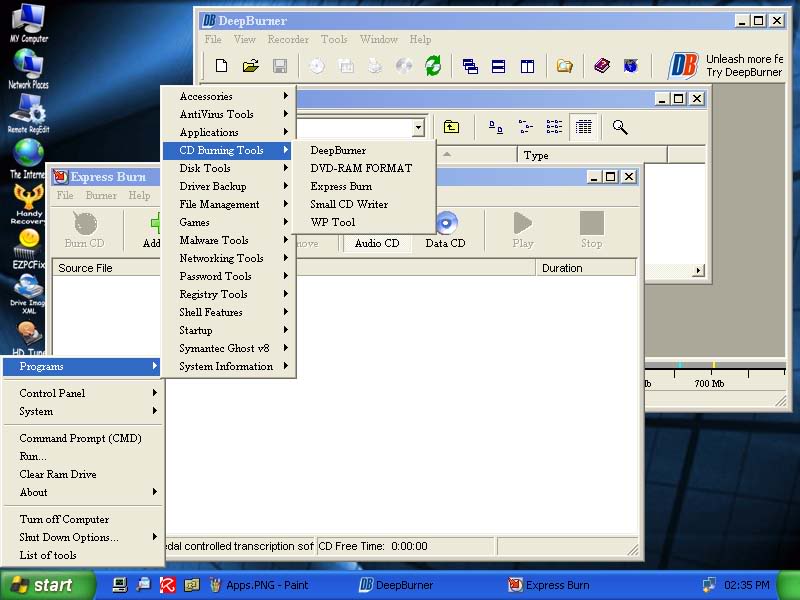The height and width of the screenshot is (600, 800).
Task: Open the Recorder menu in DeepBurner
Action: pyautogui.click(x=288, y=39)
